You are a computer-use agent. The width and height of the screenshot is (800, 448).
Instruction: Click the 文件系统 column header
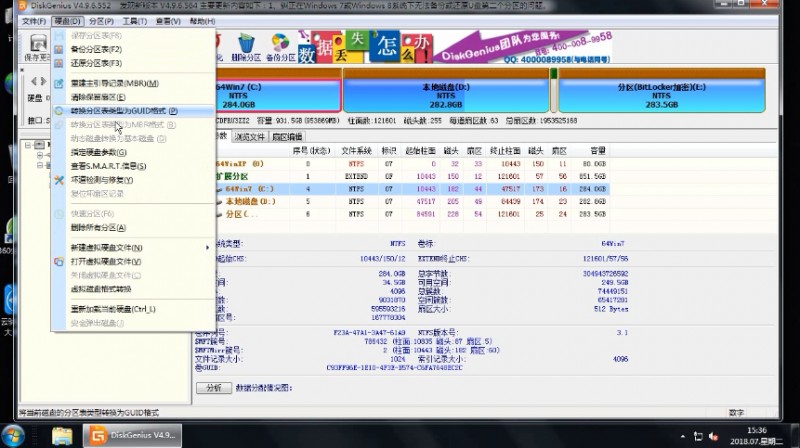(356, 151)
